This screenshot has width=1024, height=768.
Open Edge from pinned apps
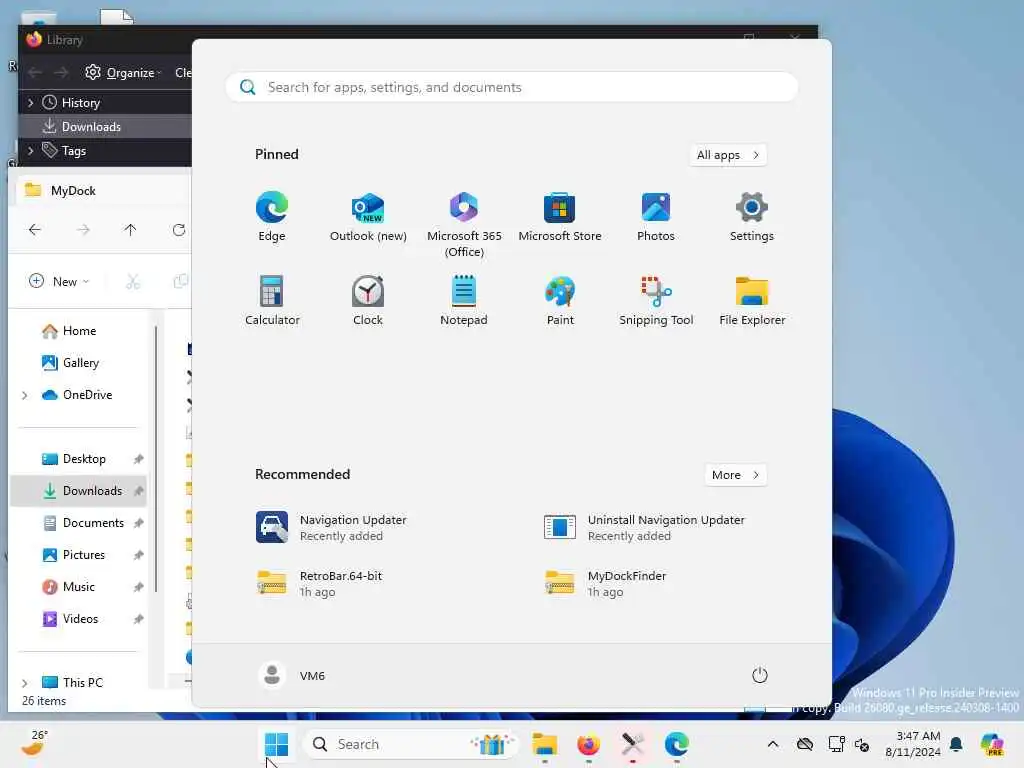(x=272, y=217)
